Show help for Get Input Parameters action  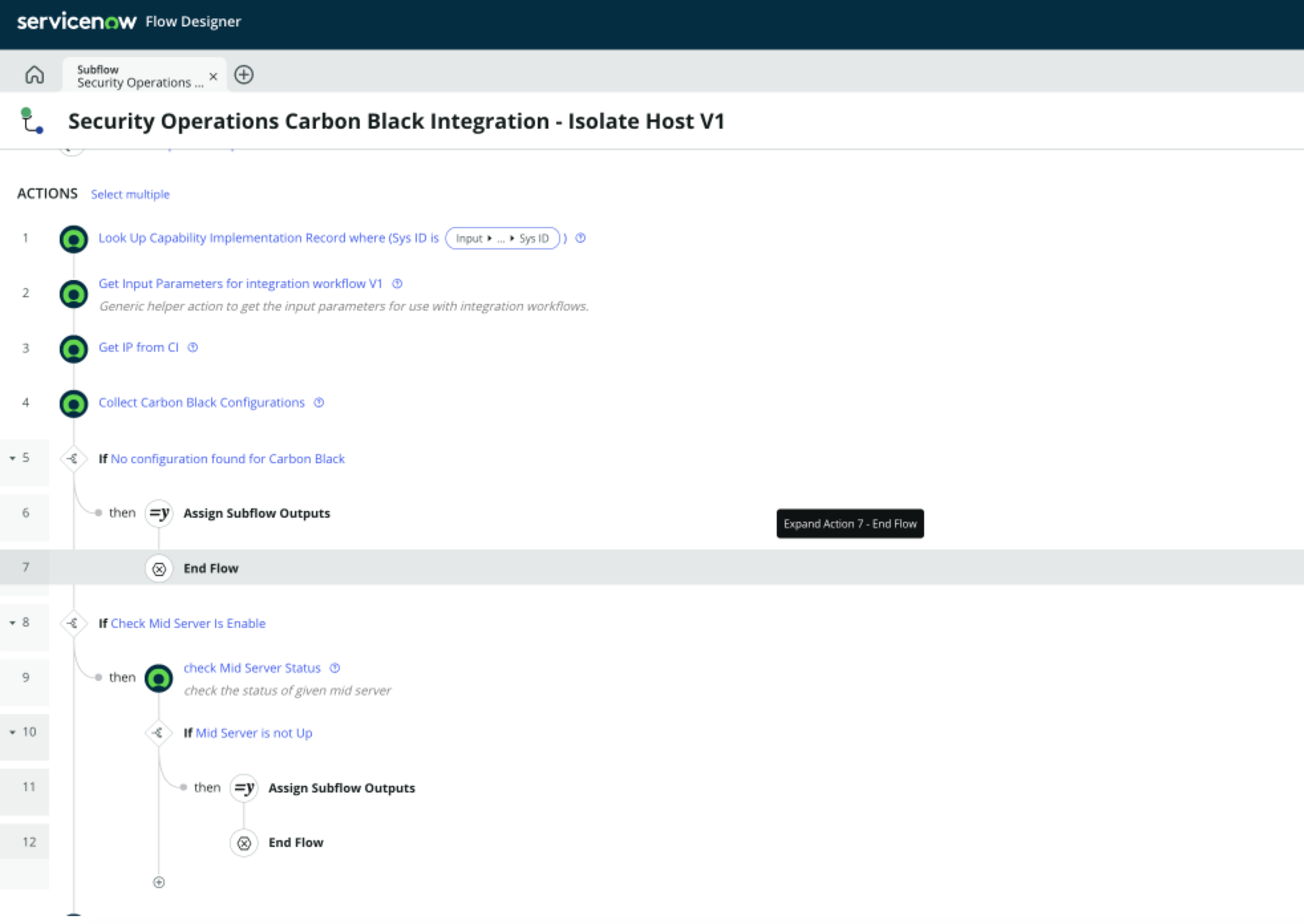point(397,283)
